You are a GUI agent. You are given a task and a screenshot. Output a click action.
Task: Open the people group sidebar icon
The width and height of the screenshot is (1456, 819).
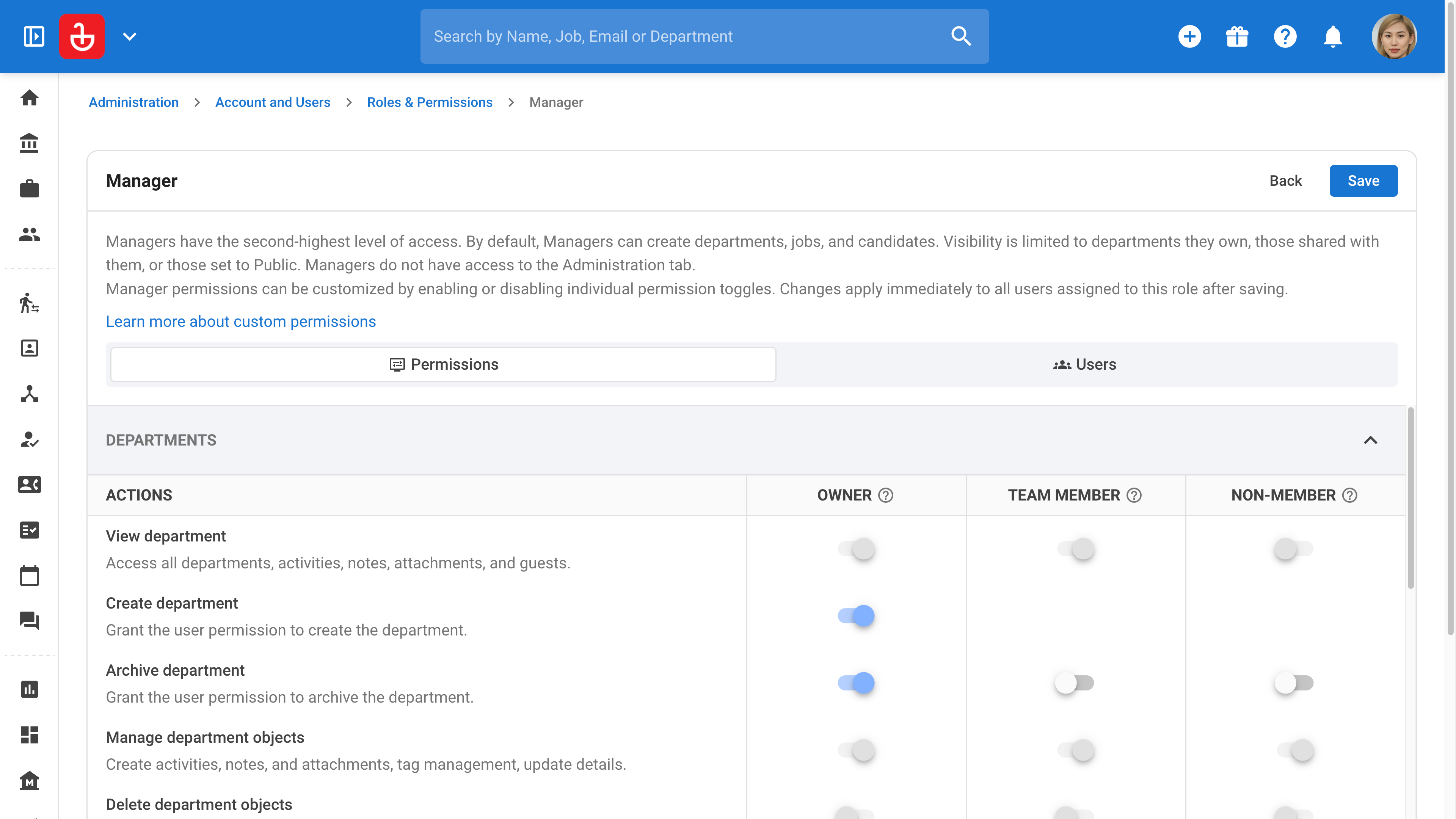point(30,234)
